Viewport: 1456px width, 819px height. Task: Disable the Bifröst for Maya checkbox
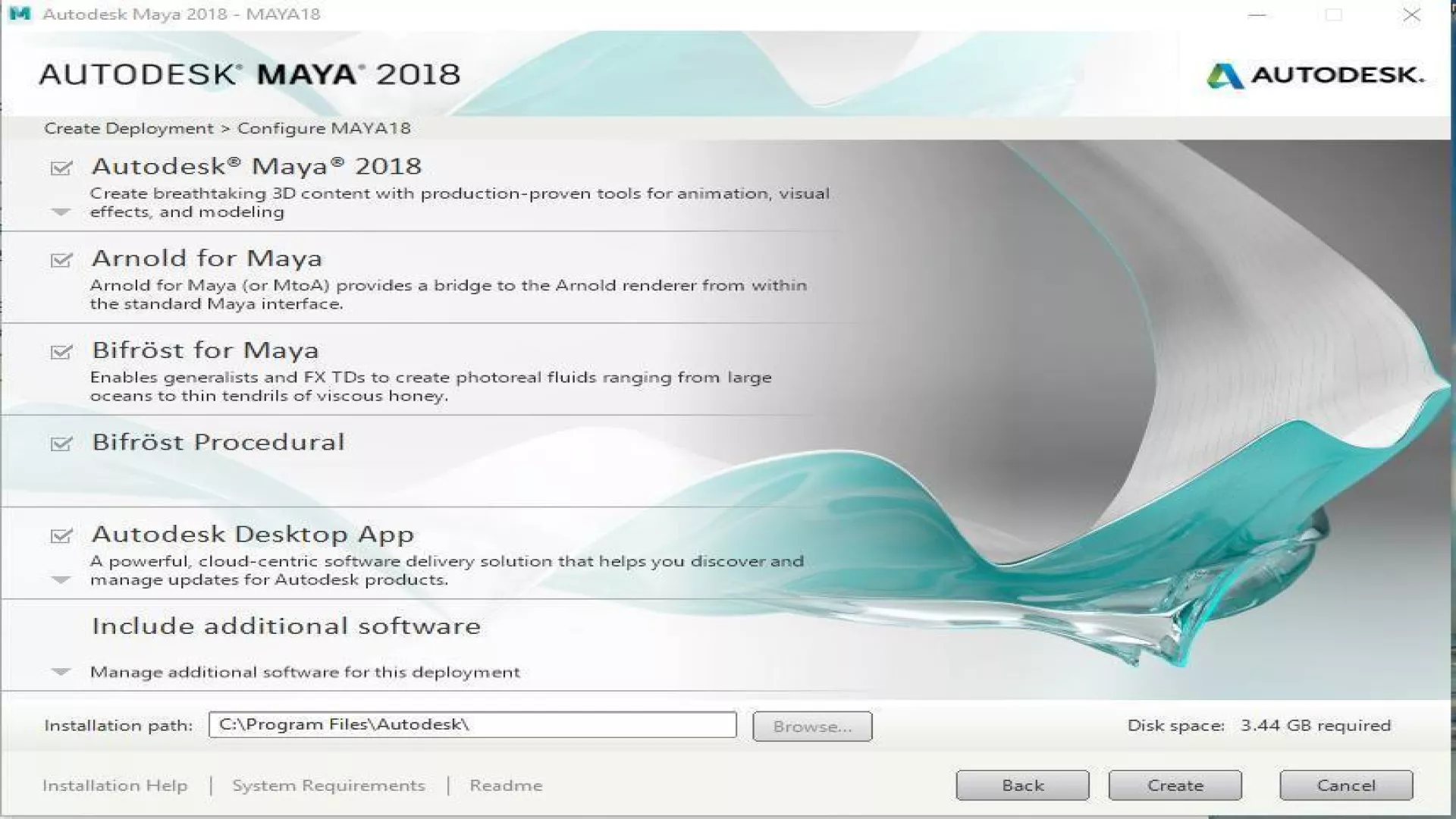tap(61, 352)
